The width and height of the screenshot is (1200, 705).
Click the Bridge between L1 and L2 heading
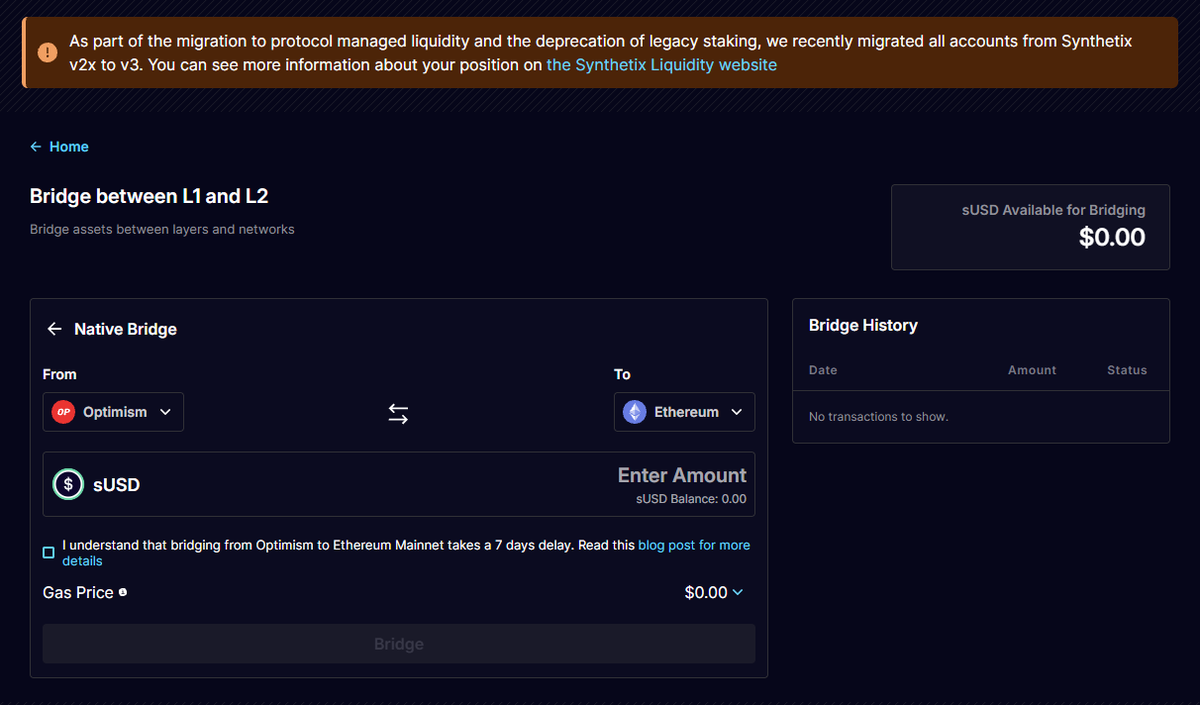click(149, 196)
